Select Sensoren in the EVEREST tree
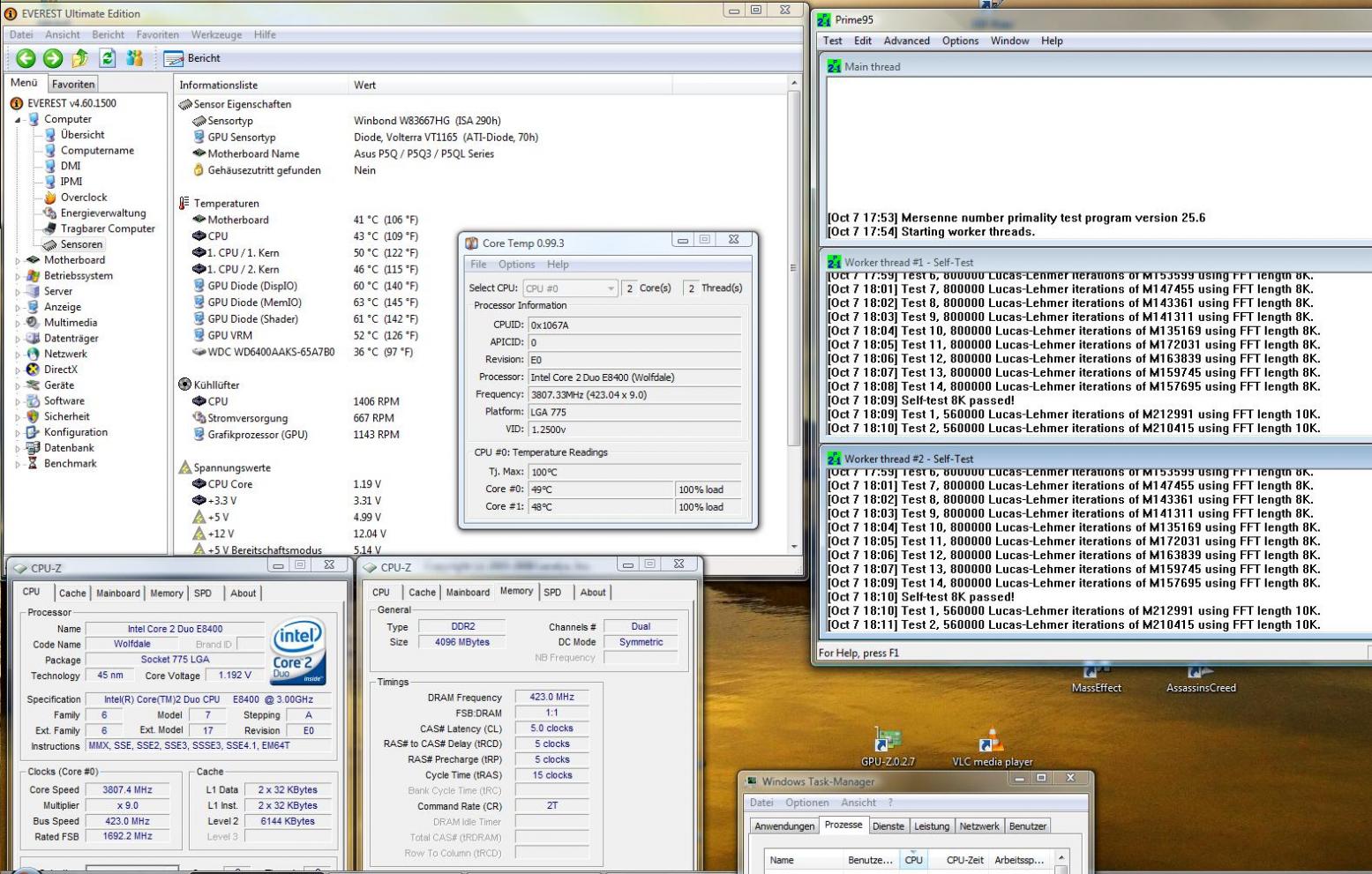1372x874 pixels. [81, 244]
